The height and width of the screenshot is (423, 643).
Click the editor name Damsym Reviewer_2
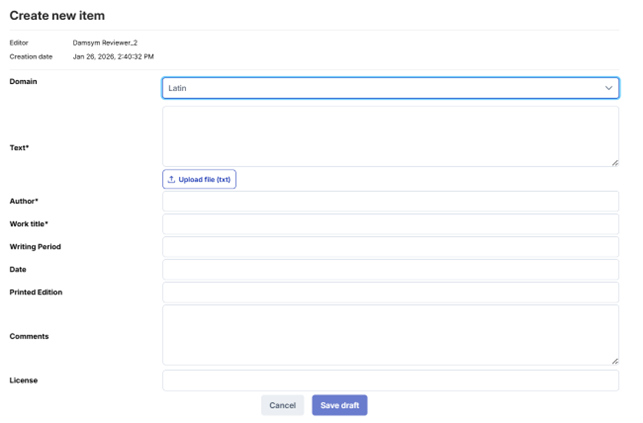coord(105,43)
